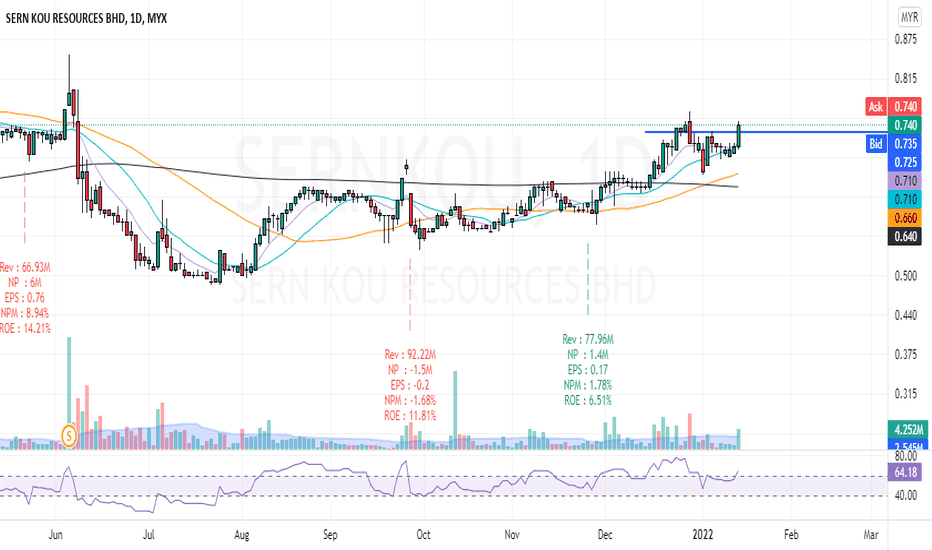Click the Mar label on time axis
Image resolution: width=932 pixels, height=550 pixels.
click(x=871, y=534)
